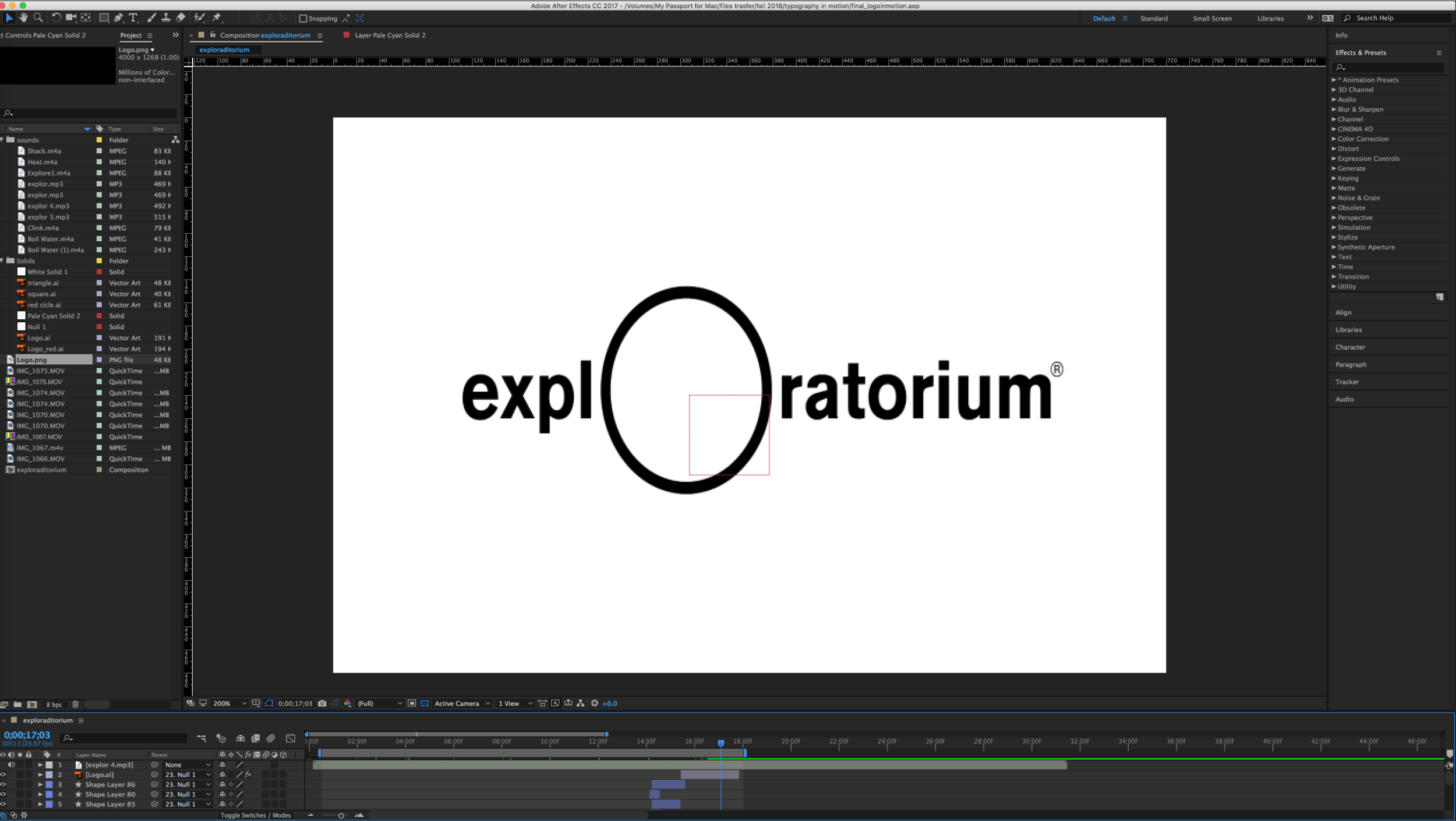Enable the Snapping checkbox
The width and height of the screenshot is (1456, 821).
tap(303, 19)
